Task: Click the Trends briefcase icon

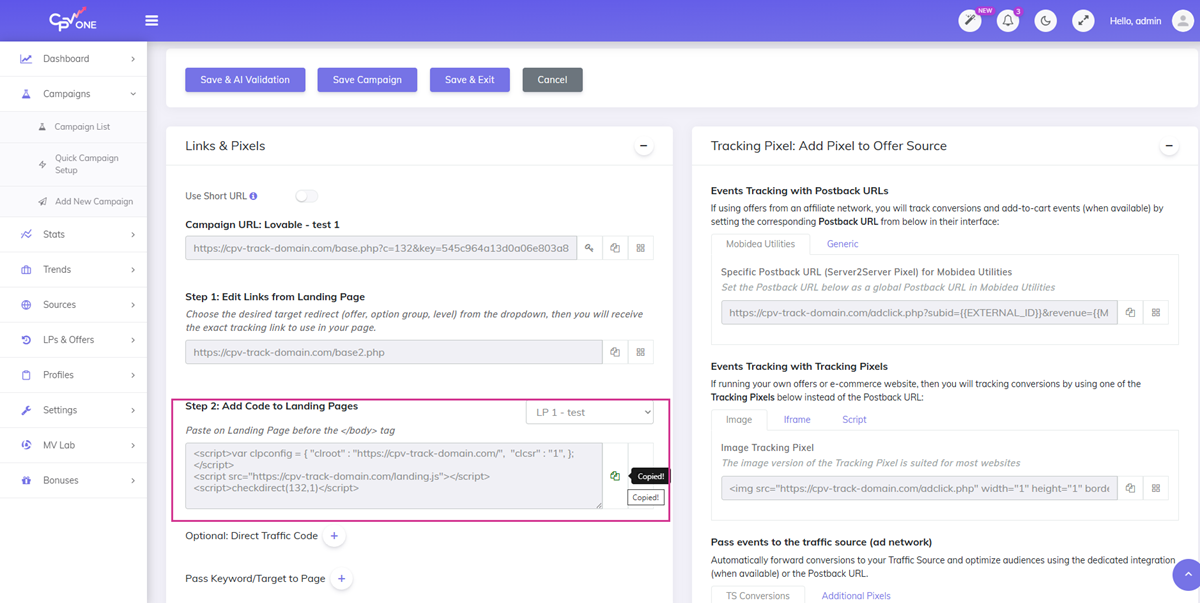Action: [26, 270]
